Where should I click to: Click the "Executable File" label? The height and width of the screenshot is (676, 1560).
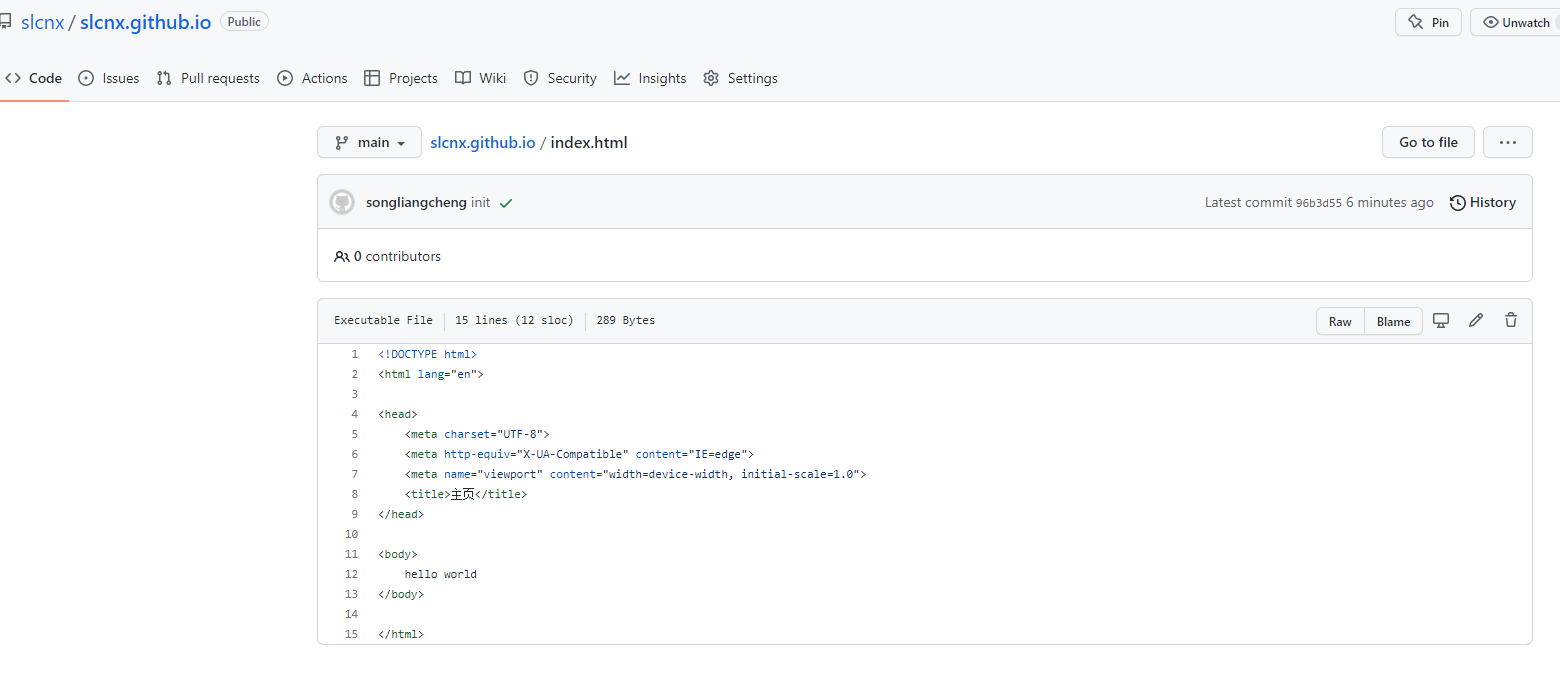click(x=383, y=320)
